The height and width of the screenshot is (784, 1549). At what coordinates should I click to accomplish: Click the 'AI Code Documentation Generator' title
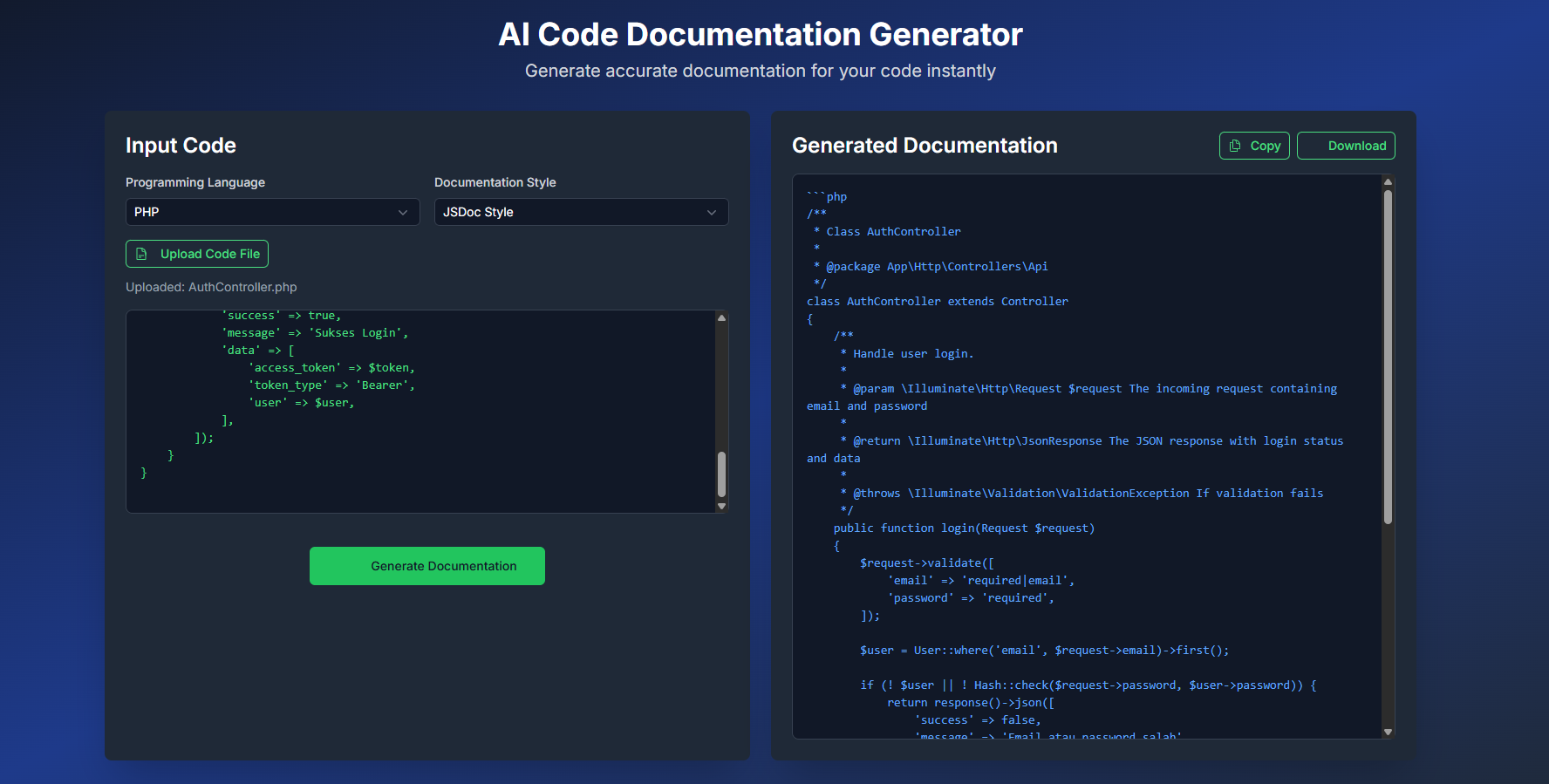coord(761,35)
